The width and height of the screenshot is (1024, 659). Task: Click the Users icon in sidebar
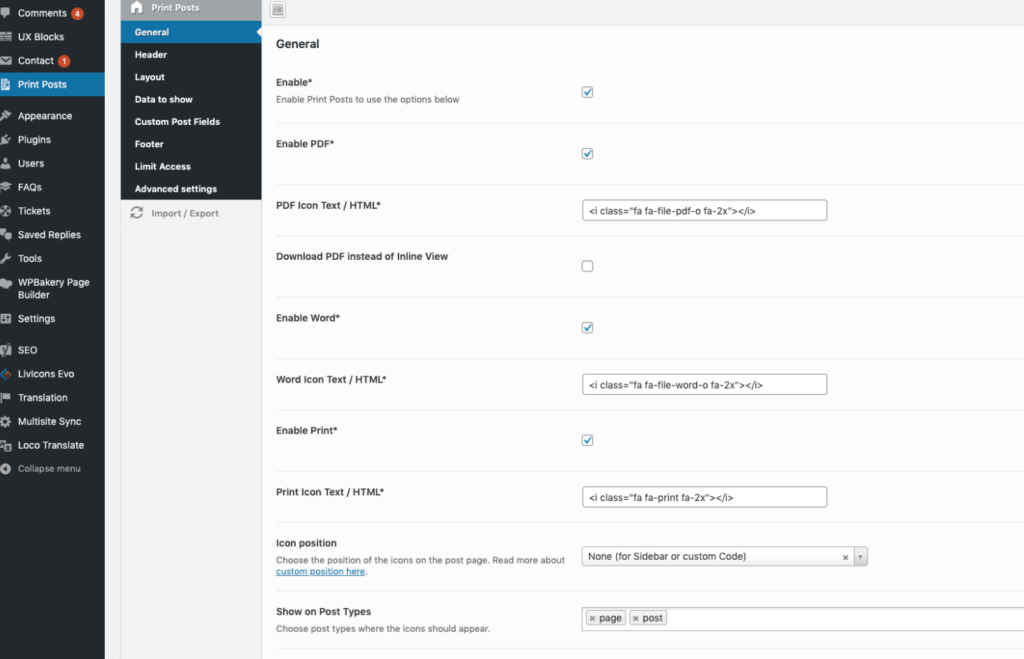[7, 163]
